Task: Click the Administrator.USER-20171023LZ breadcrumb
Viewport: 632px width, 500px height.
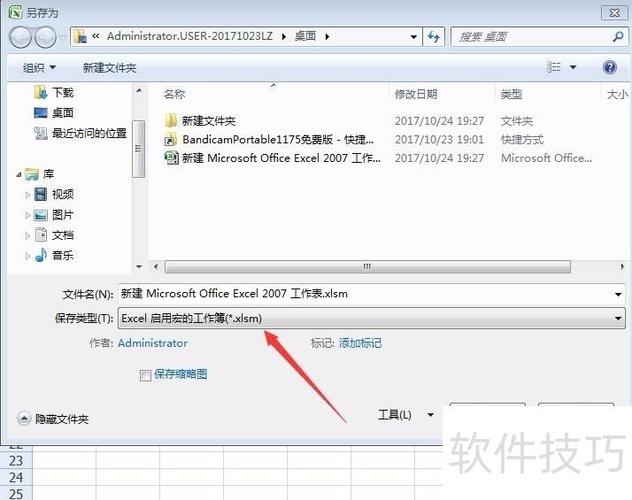Action: click(189, 36)
